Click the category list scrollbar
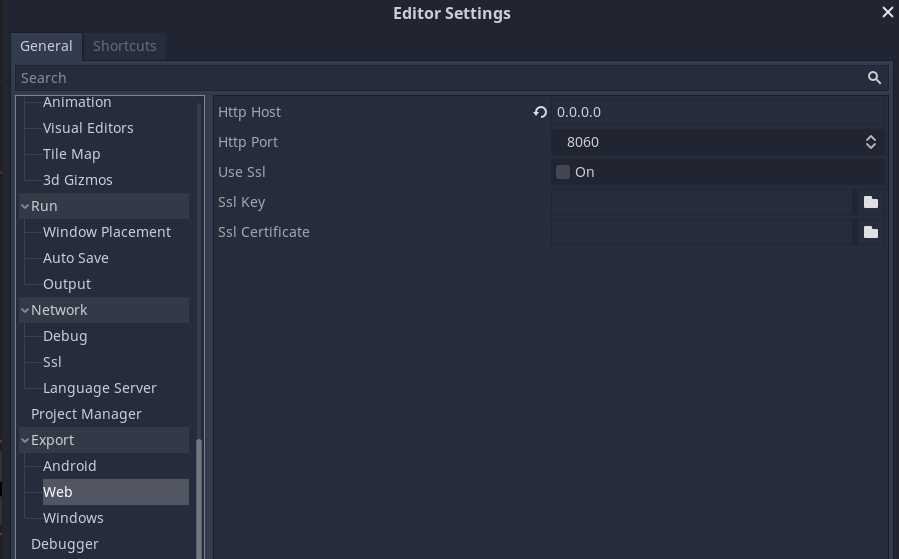The width and height of the screenshot is (899, 559). [200, 499]
